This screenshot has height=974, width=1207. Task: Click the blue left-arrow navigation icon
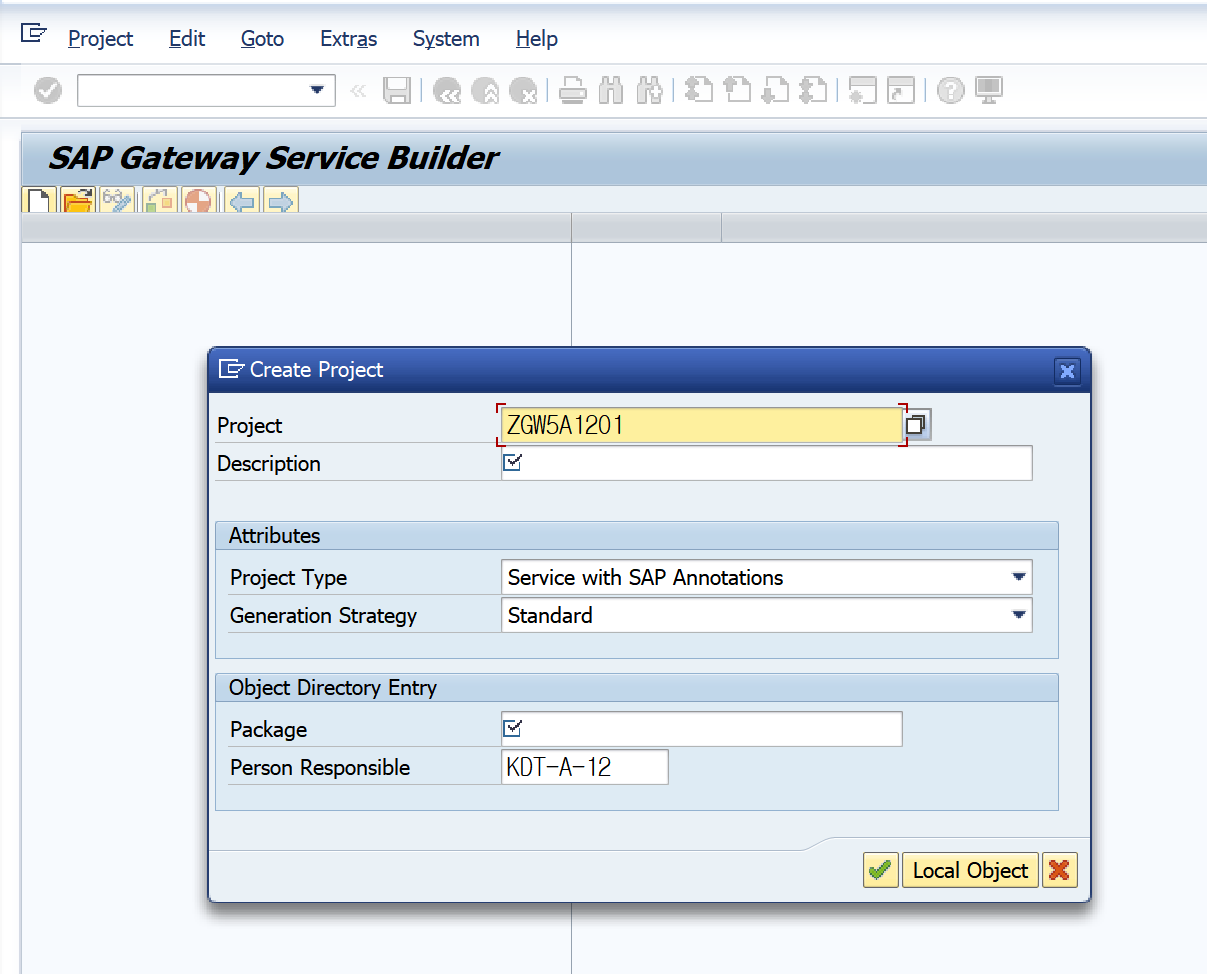241,201
